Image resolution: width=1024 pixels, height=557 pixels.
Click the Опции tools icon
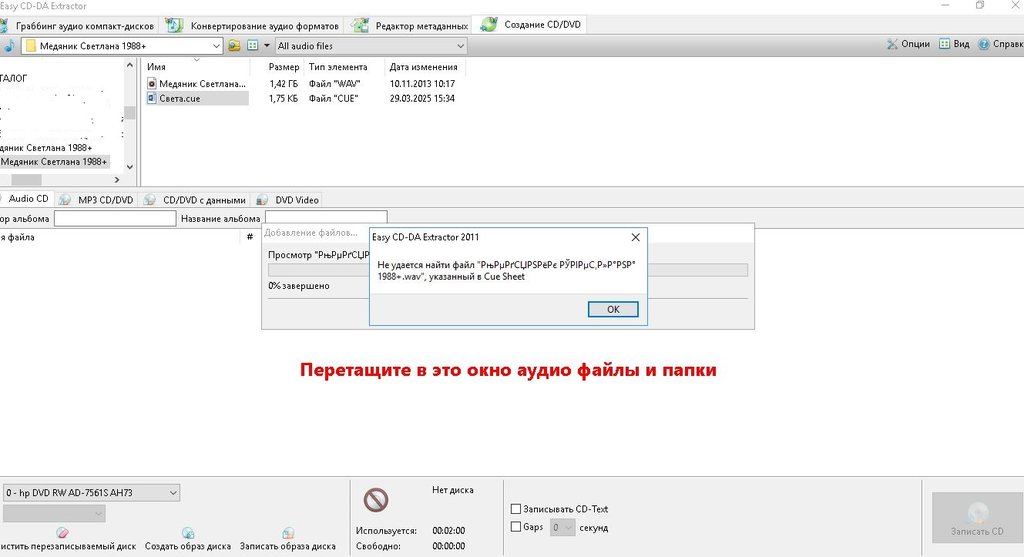click(892, 44)
